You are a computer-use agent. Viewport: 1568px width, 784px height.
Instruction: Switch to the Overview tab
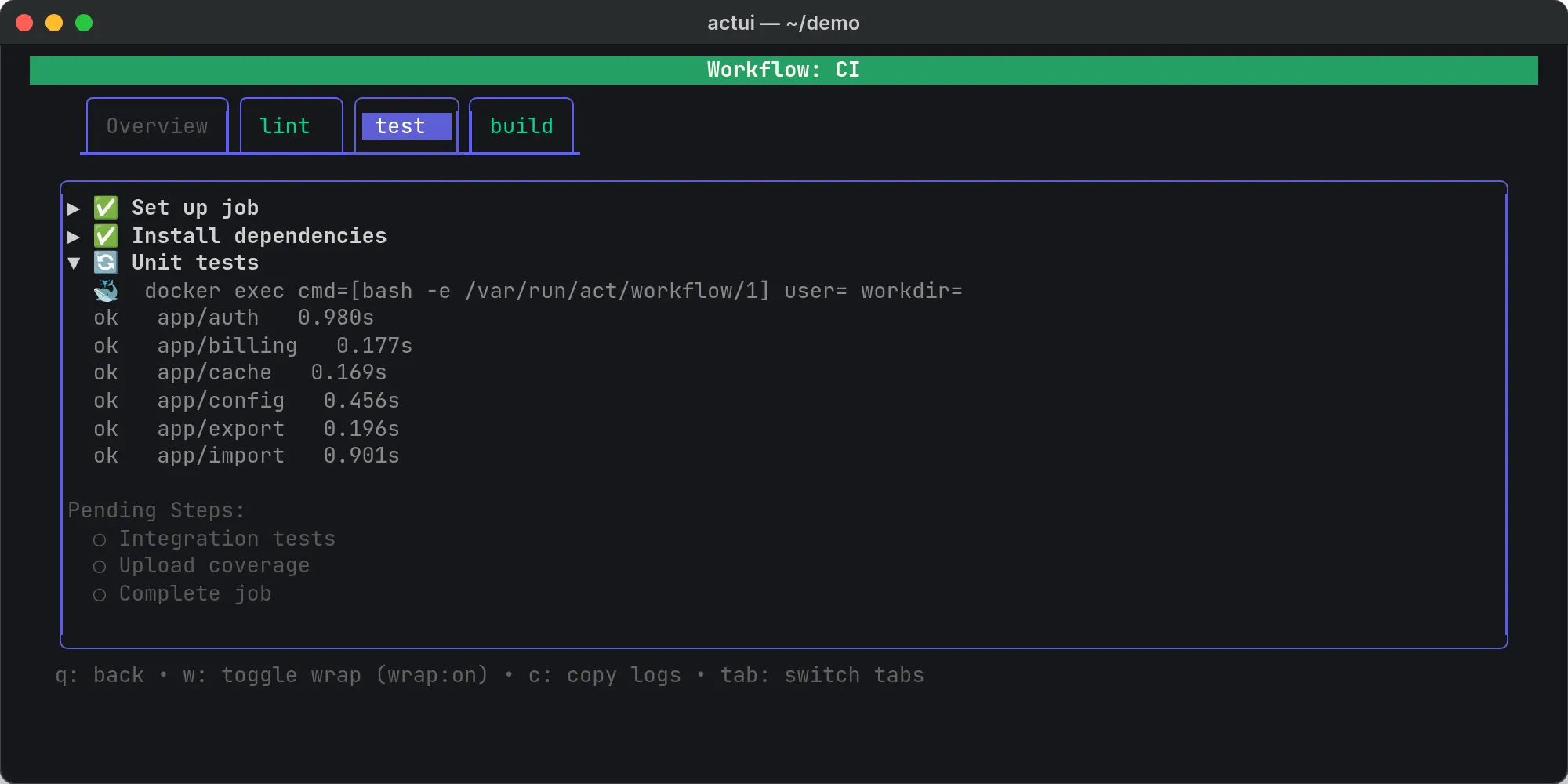pyautogui.click(x=157, y=126)
